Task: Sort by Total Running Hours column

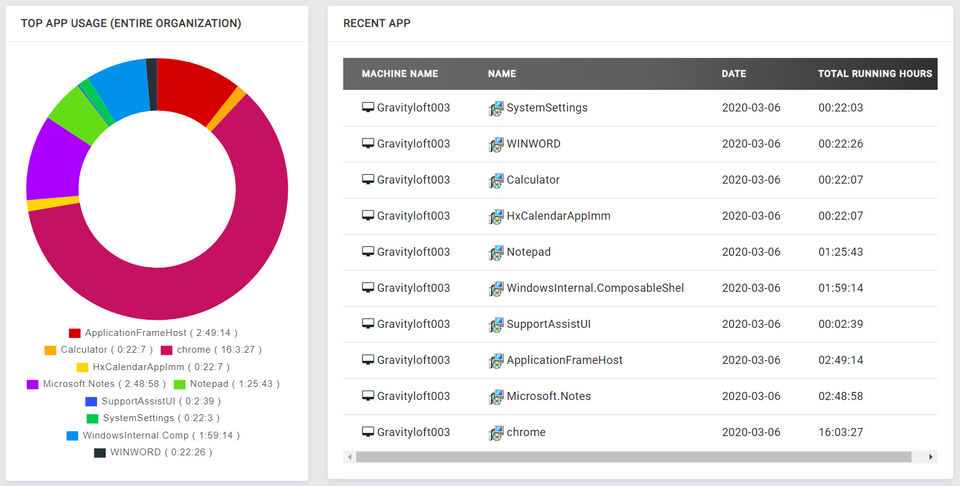Action: pyautogui.click(x=875, y=74)
